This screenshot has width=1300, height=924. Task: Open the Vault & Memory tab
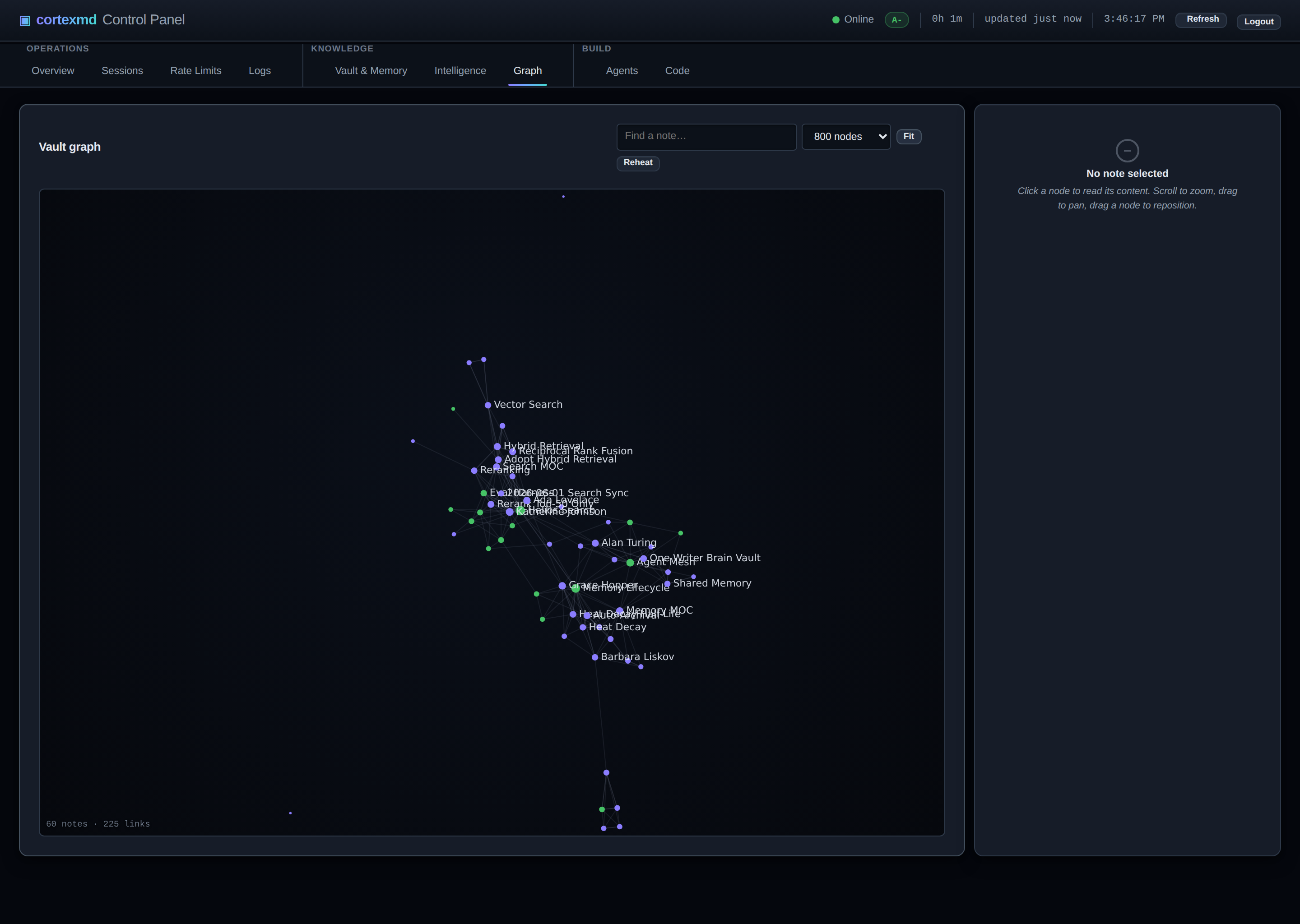pos(371,70)
